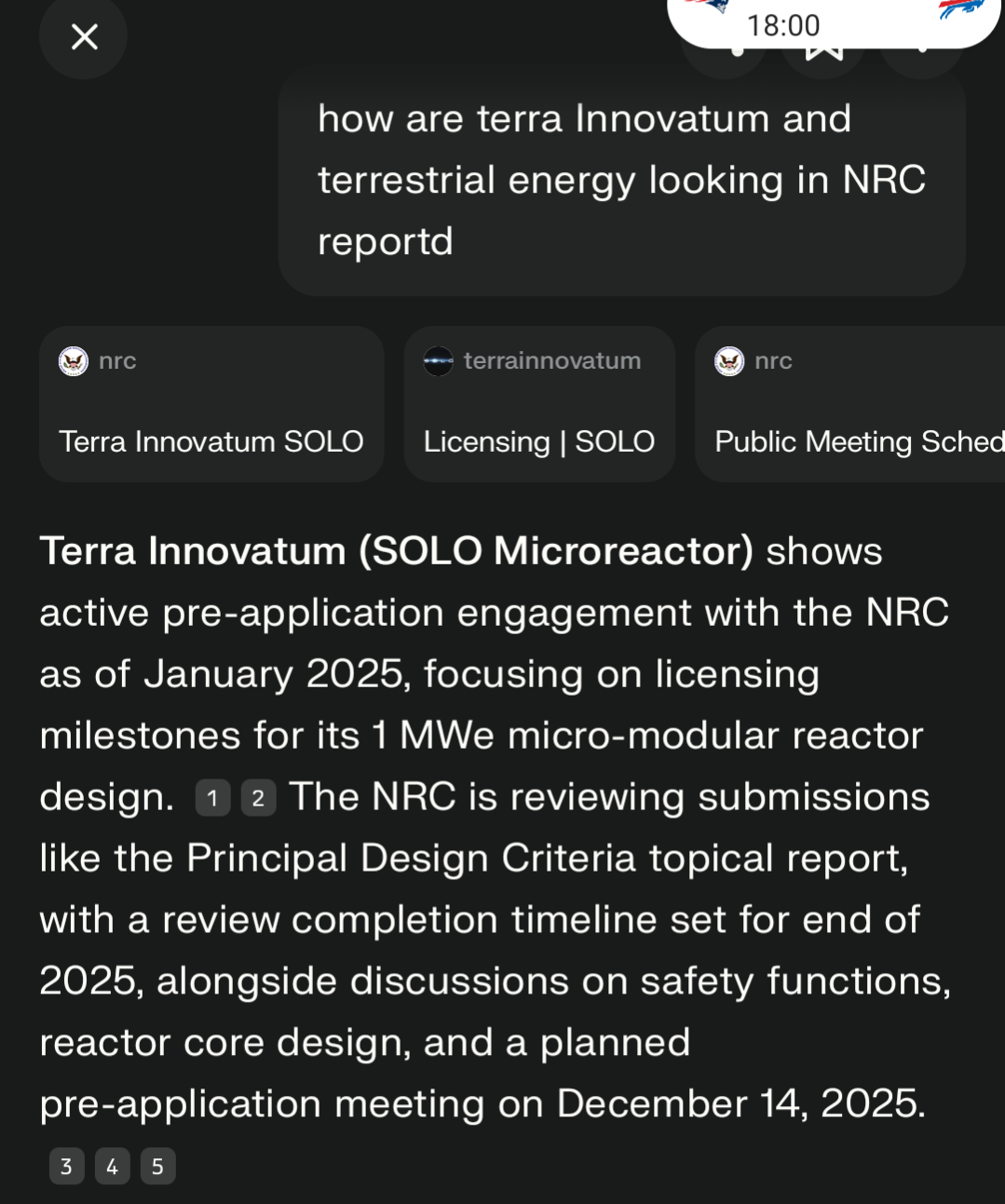Click bold heading Terra Innovatum (SOLO Microreactor)
1005x1204 pixels.
(396, 551)
